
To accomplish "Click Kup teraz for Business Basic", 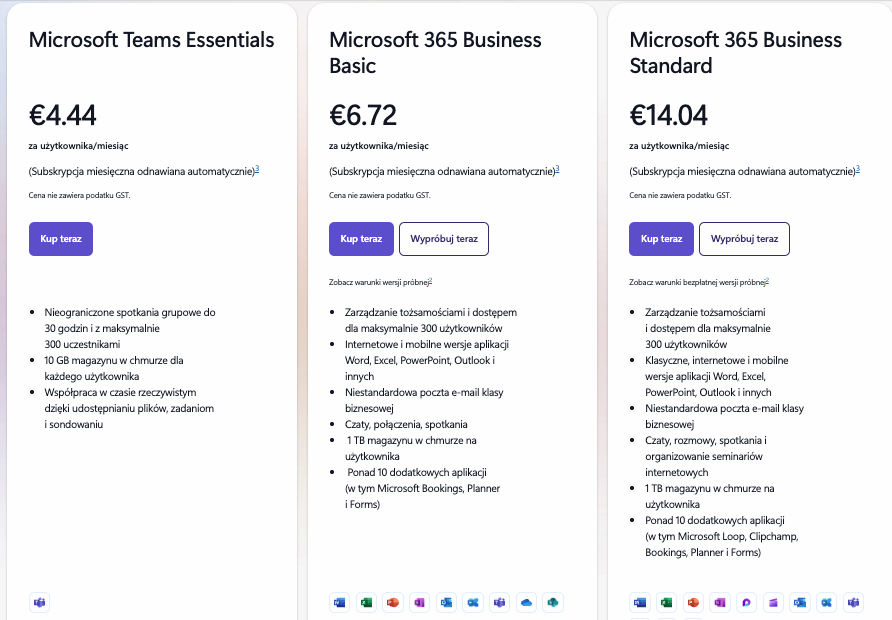I will [x=361, y=239].
